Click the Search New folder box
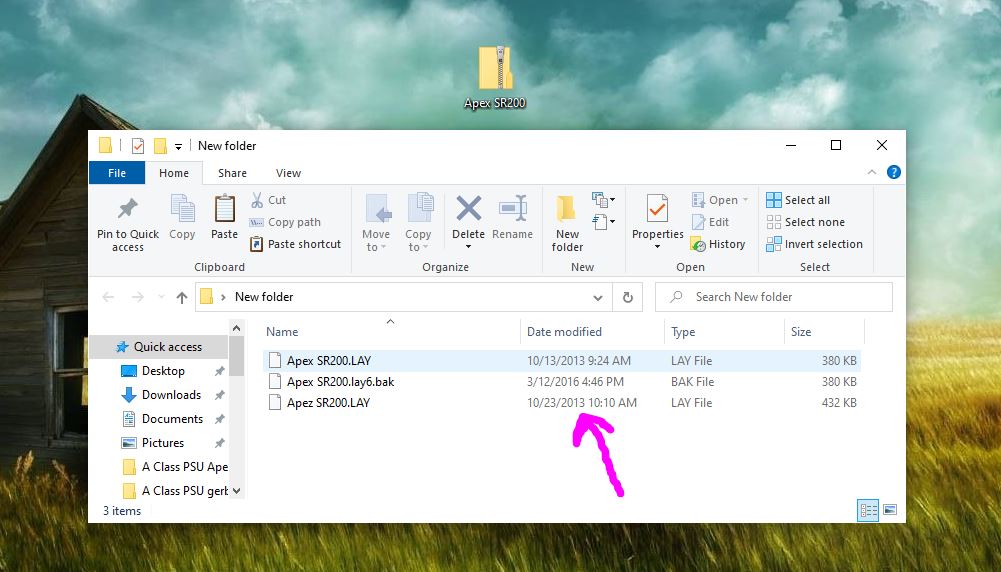Viewport: 1001px width, 572px height. pos(774,297)
